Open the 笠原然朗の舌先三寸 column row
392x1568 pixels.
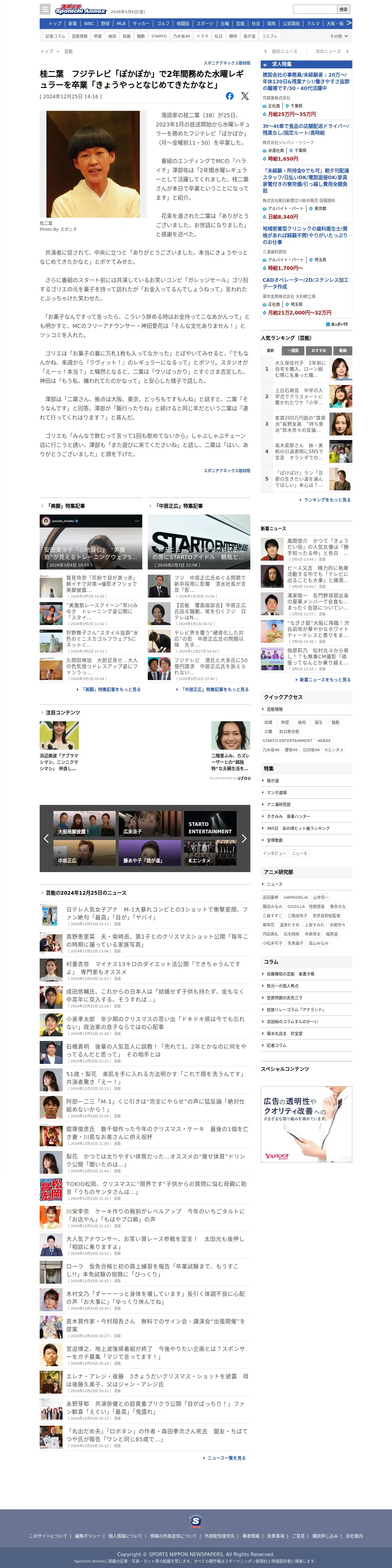306,998
